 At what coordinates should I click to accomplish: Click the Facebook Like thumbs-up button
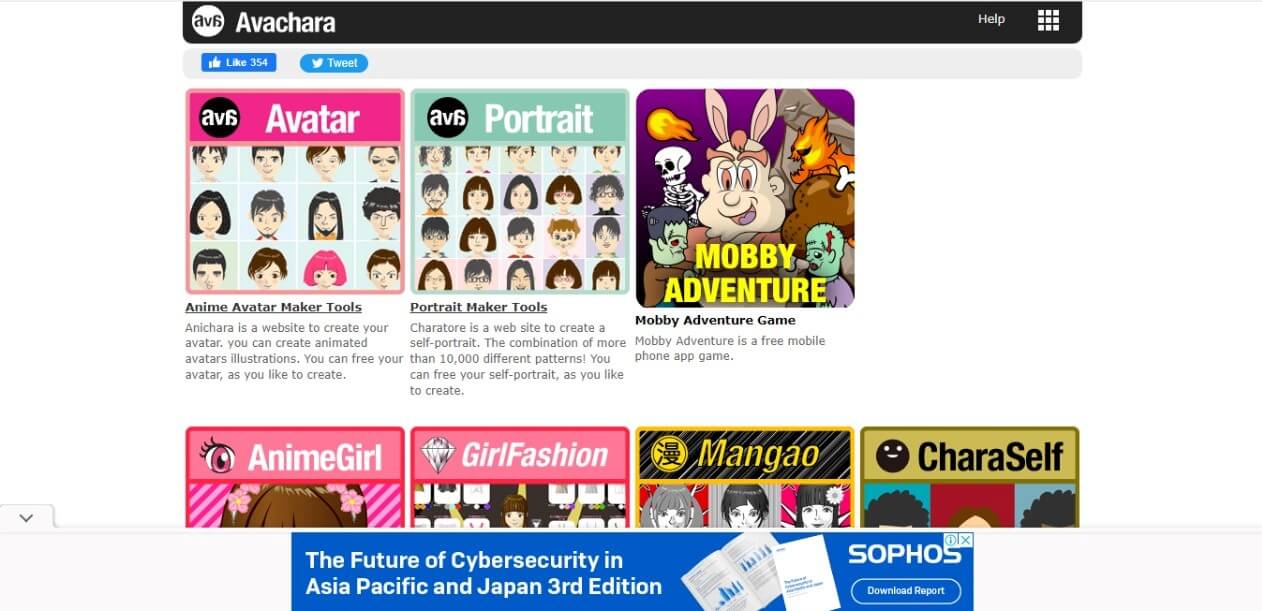(239, 62)
